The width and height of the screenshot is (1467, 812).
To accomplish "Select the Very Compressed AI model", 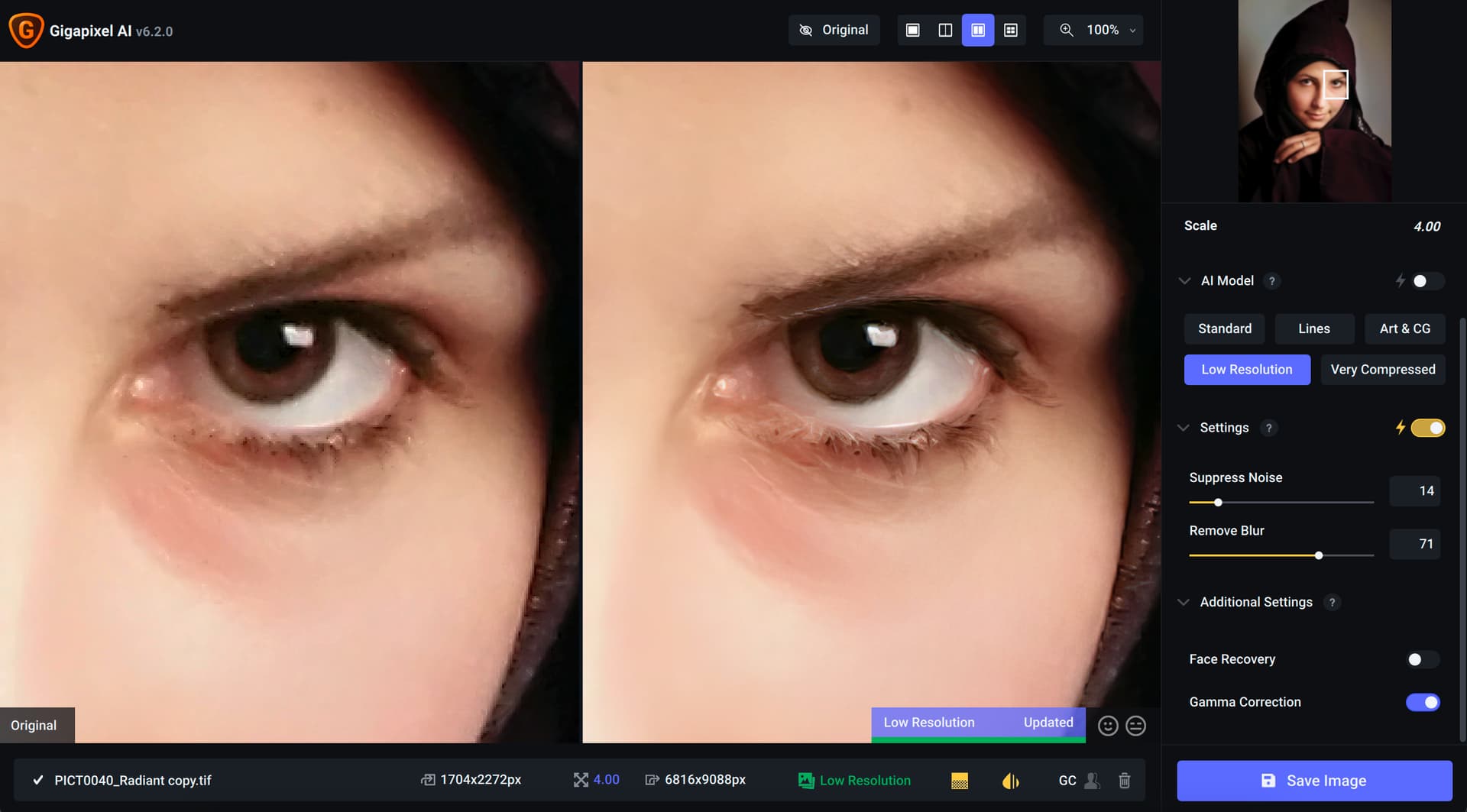I will (1382, 370).
